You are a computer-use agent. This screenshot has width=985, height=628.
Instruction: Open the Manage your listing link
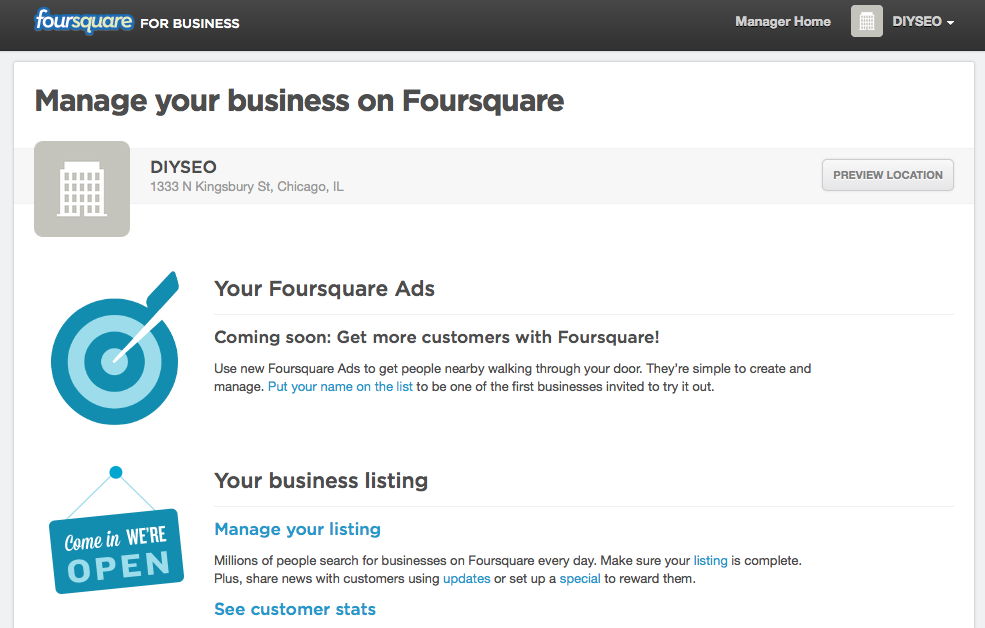(297, 529)
